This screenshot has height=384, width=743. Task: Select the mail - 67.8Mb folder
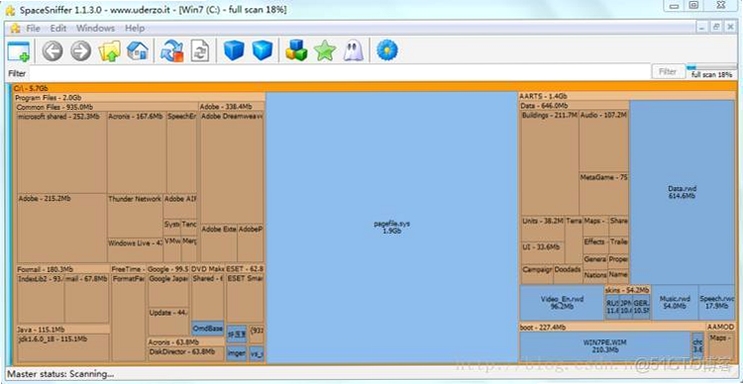pyautogui.click(x=87, y=299)
